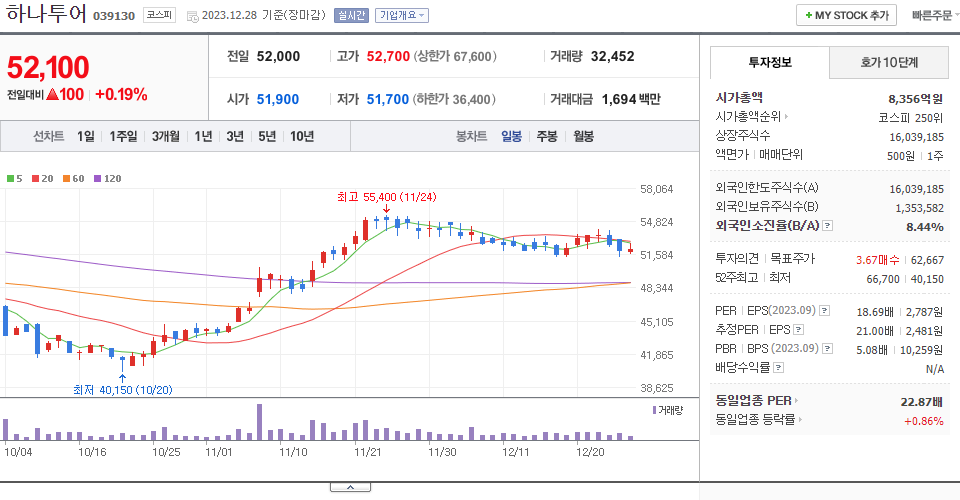This screenshot has height=500, width=960.
Task: Select 1년 line chart period
Action: (203, 136)
